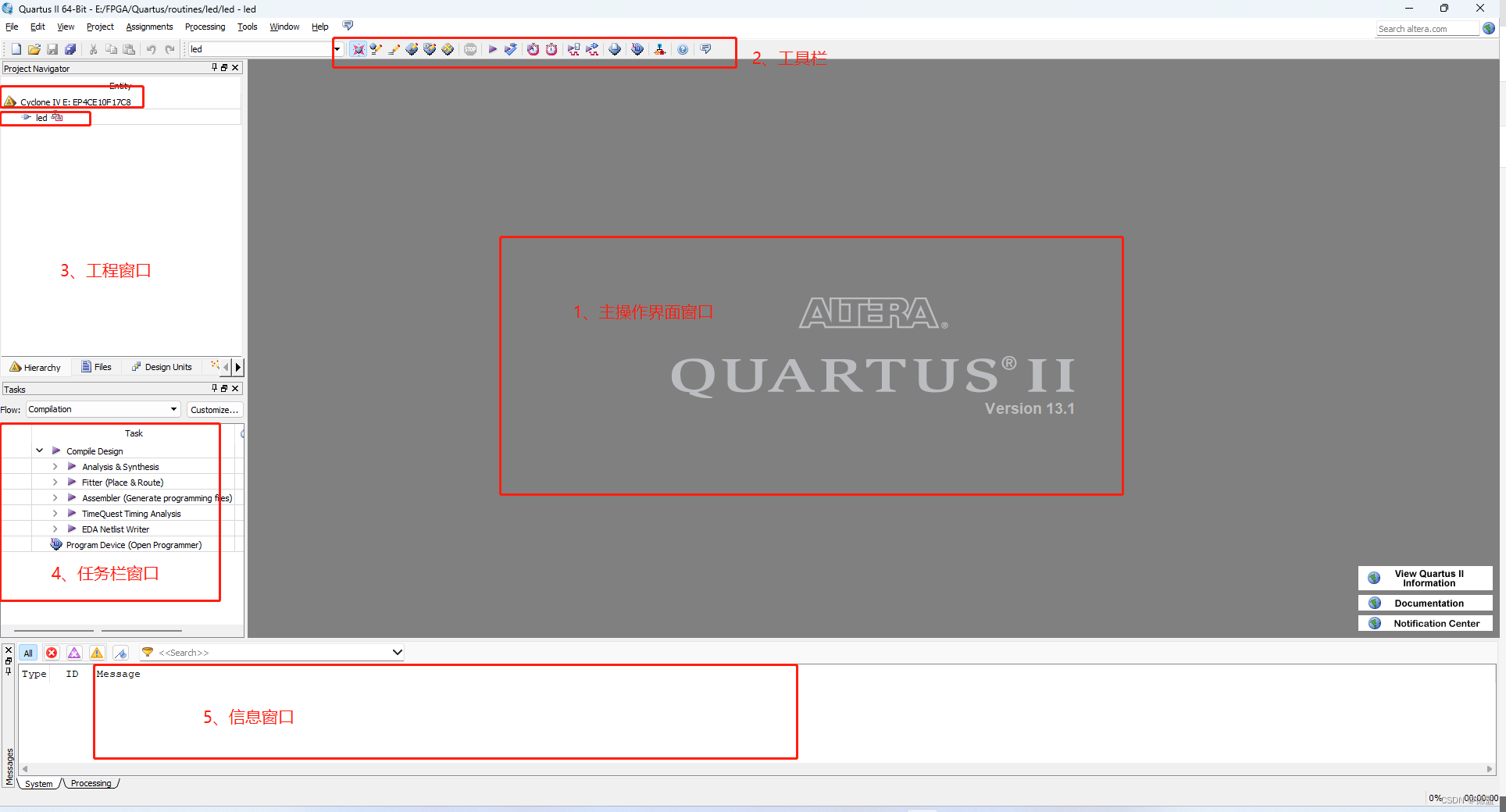
Task: Close the Project Navigator panel
Action: point(235,68)
